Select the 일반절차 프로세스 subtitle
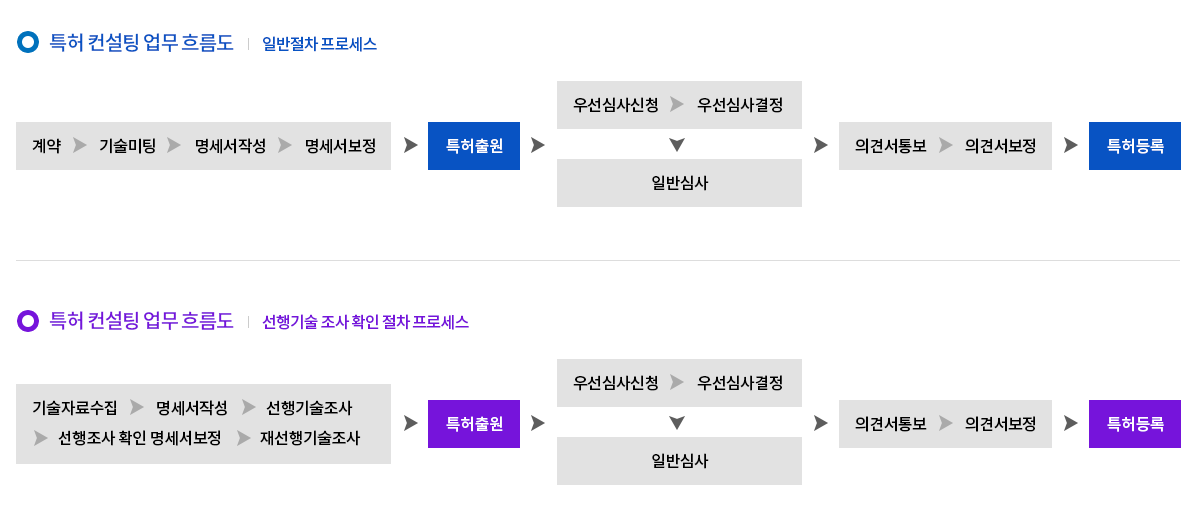The width and height of the screenshot is (1200, 516). 319,44
